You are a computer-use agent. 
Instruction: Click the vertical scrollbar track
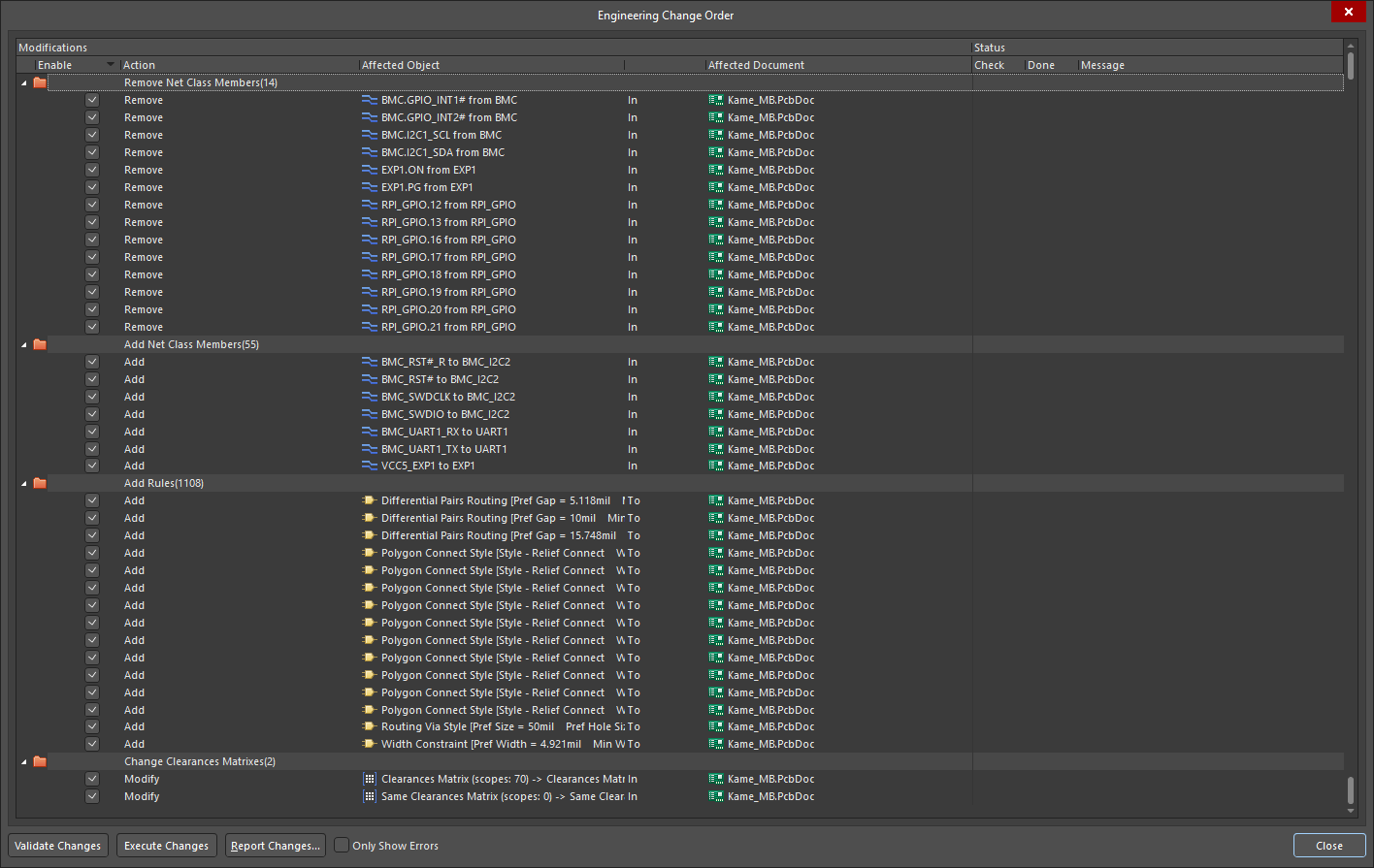tap(1350, 427)
